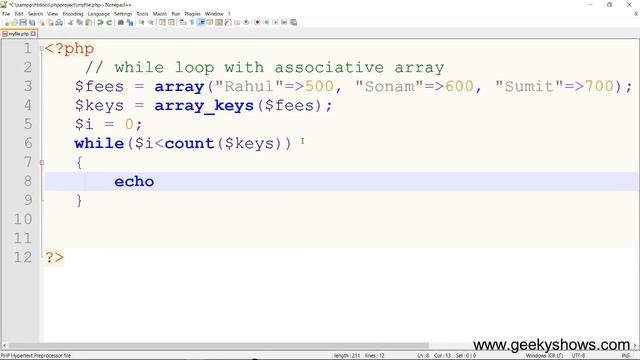Click the Open file toolbar icon
This screenshot has width=640, height=360.
click(x=14, y=22)
